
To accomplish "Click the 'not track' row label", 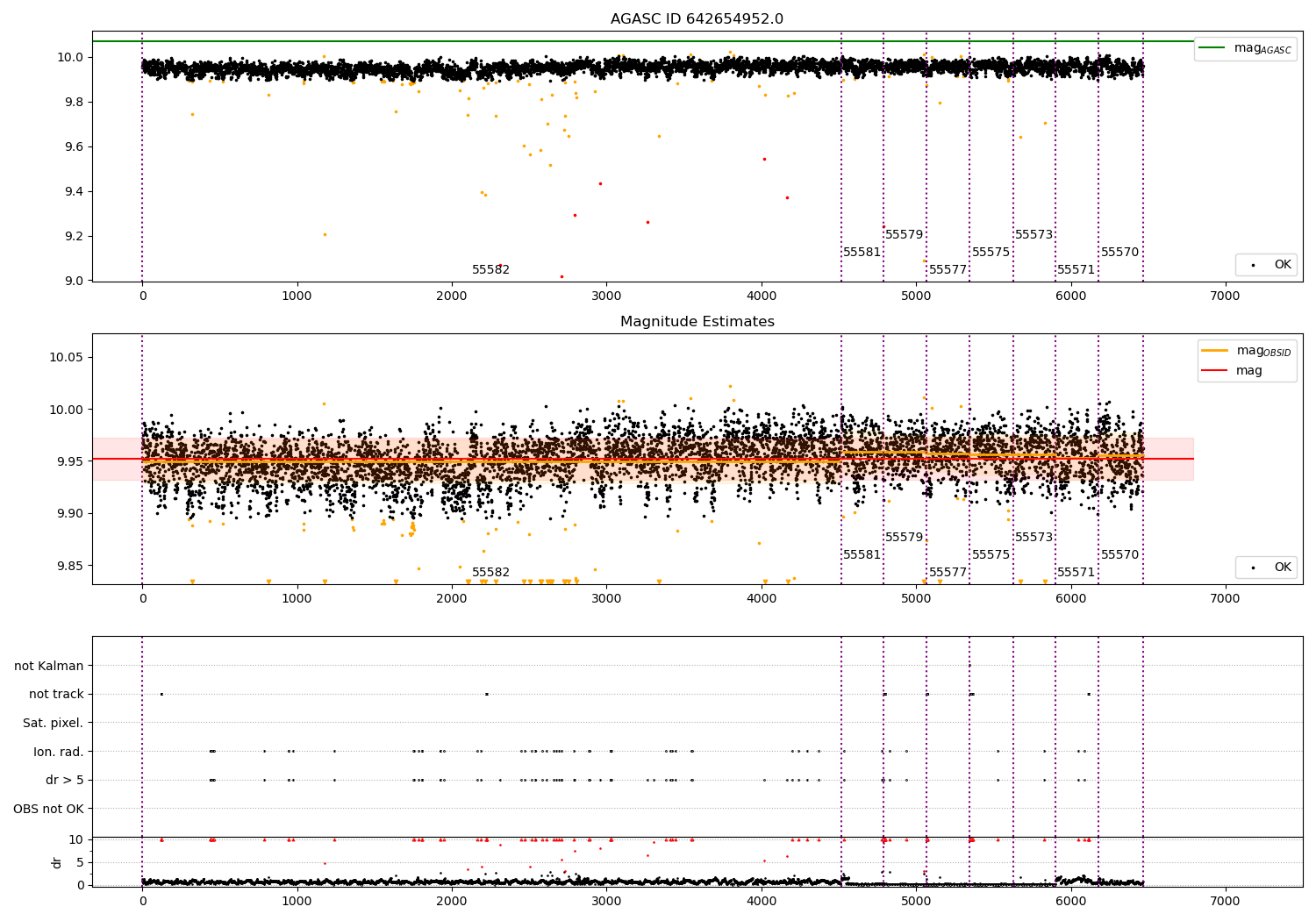I will [x=56, y=694].
